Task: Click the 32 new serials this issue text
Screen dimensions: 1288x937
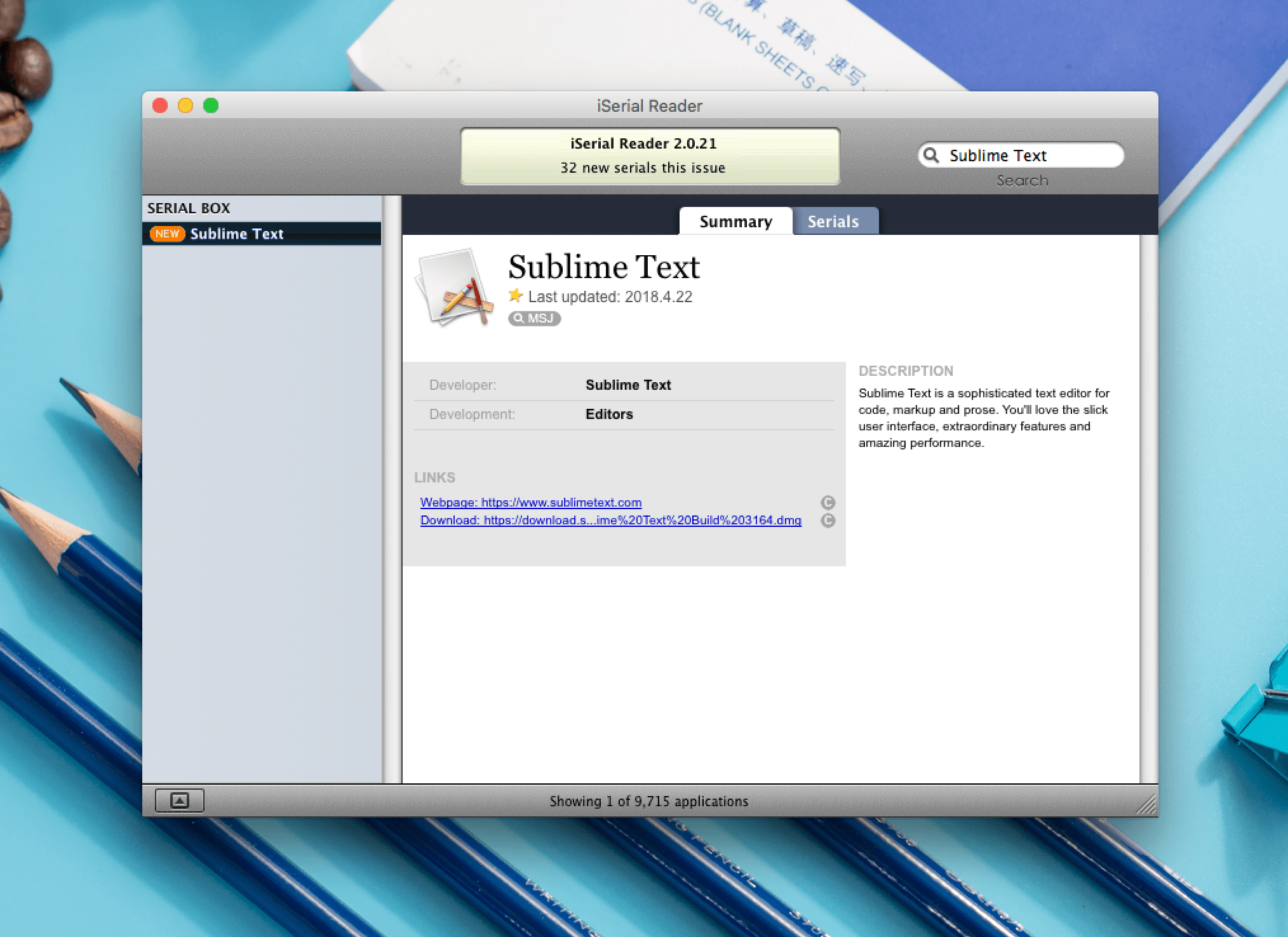Action: (643, 168)
